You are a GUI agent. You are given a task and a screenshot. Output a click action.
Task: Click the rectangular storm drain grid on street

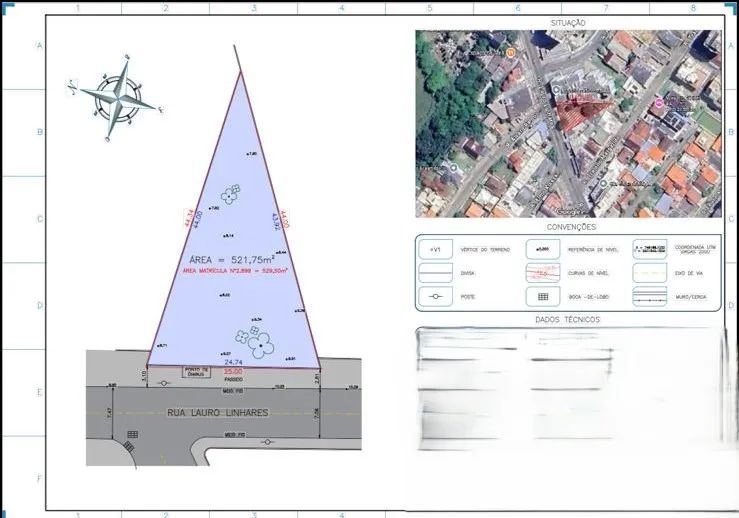click(133, 434)
